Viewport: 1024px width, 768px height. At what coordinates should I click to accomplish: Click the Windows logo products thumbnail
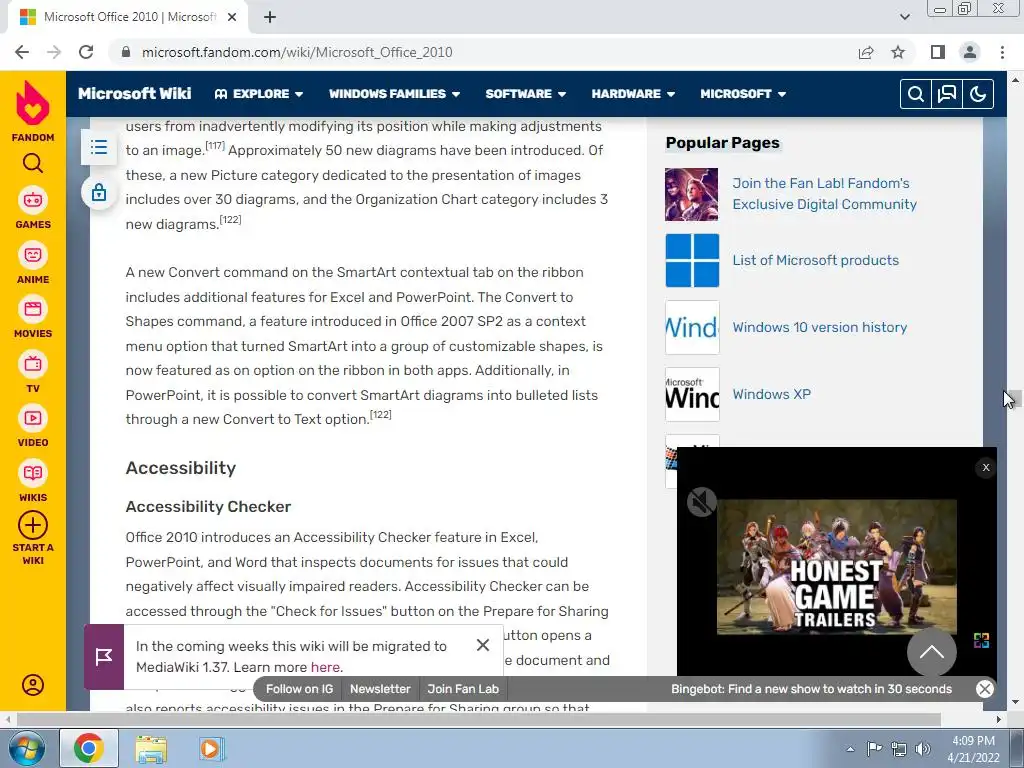(692, 261)
